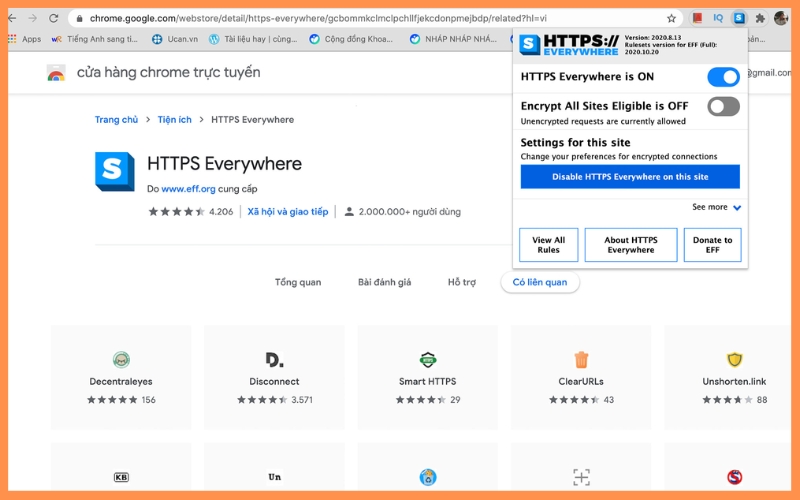Click the red bookmark extension icon
800x500 pixels.
click(697, 18)
